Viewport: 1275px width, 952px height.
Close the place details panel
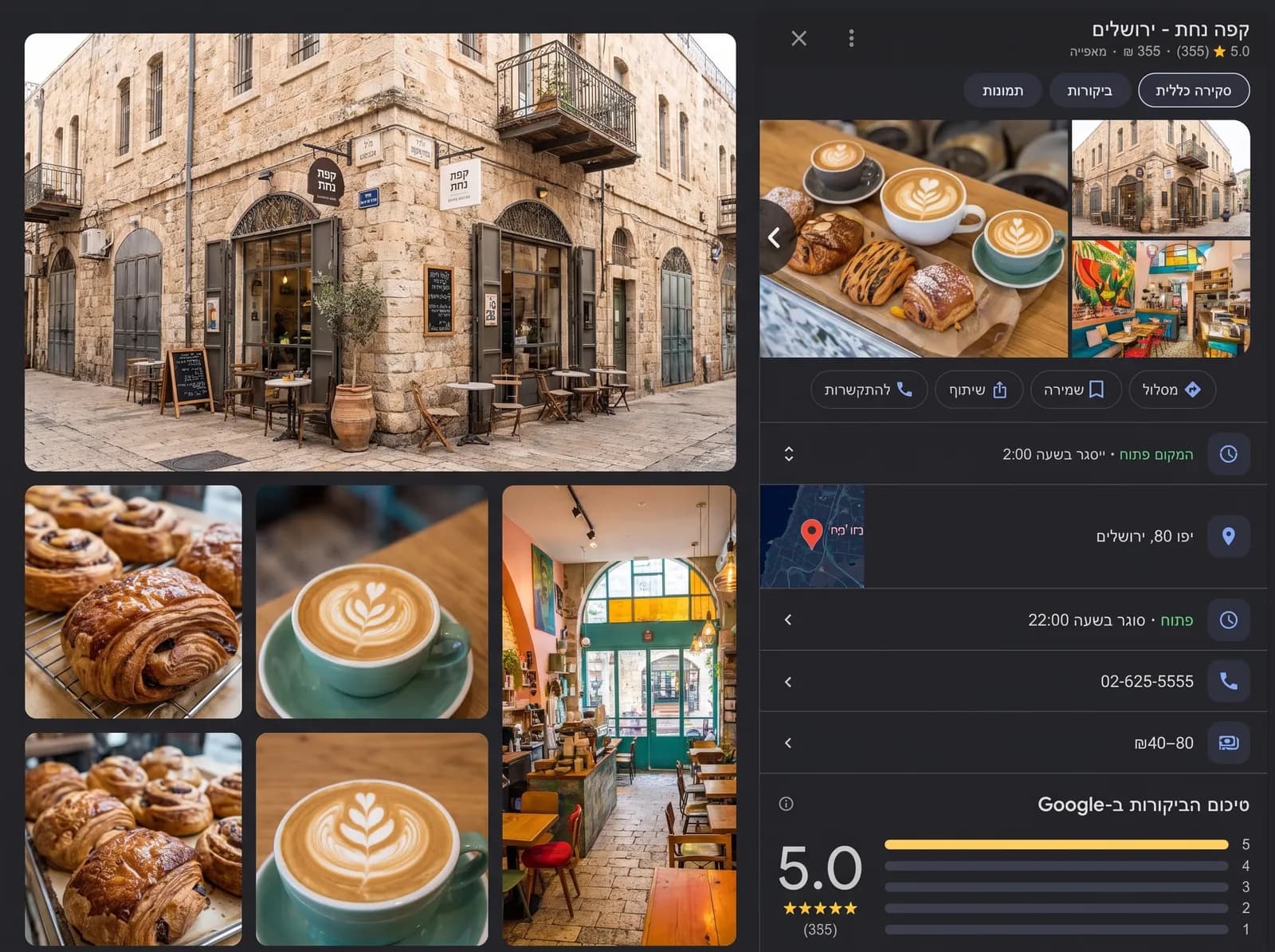pyautogui.click(x=798, y=38)
